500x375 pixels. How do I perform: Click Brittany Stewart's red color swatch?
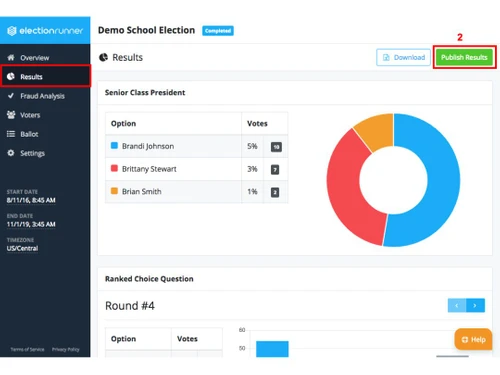coord(114,168)
